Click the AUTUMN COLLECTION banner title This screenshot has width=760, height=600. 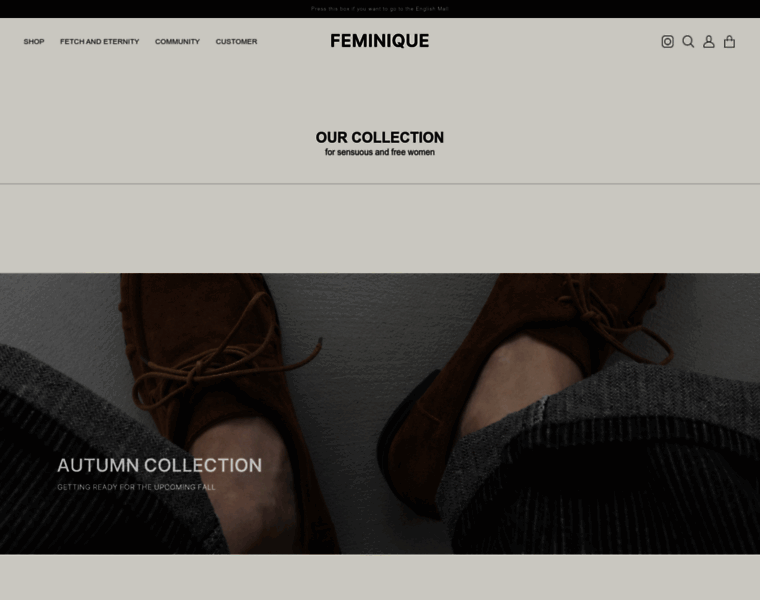coord(159,465)
